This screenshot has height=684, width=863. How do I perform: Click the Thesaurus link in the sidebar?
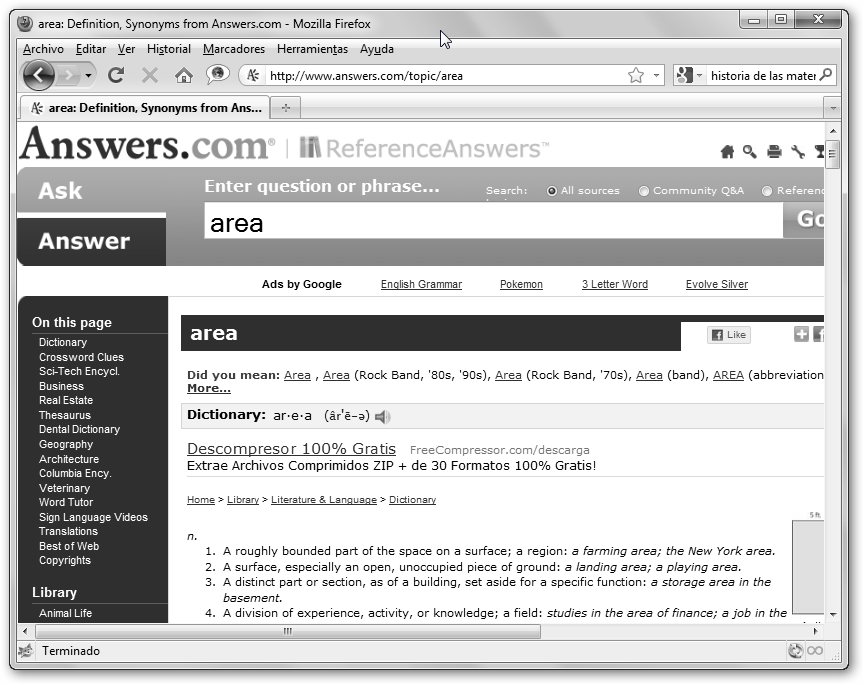(x=65, y=415)
